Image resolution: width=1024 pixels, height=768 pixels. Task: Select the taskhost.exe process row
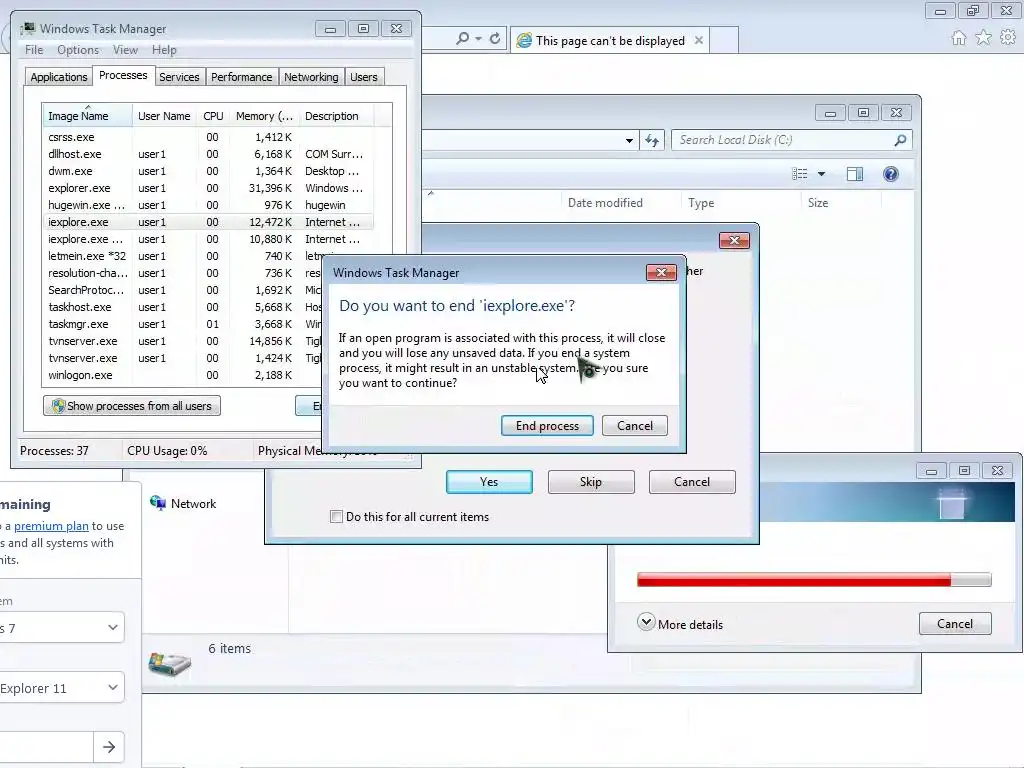coord(183,307)
